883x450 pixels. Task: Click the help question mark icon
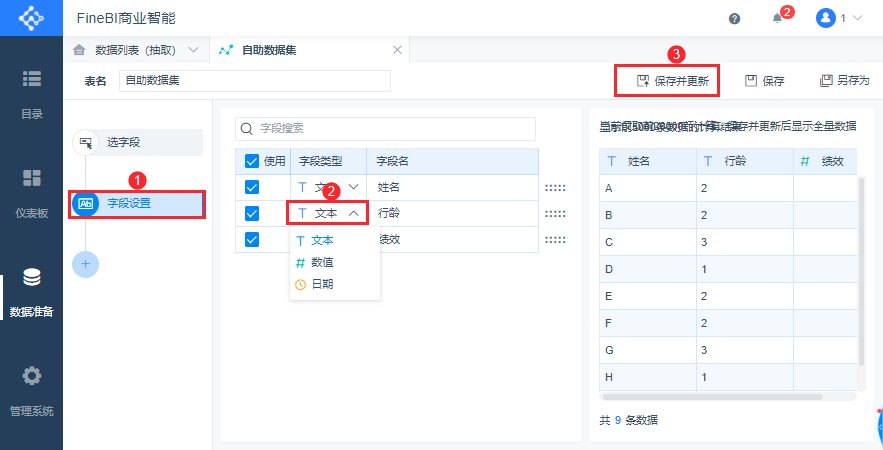coord(734,18)
